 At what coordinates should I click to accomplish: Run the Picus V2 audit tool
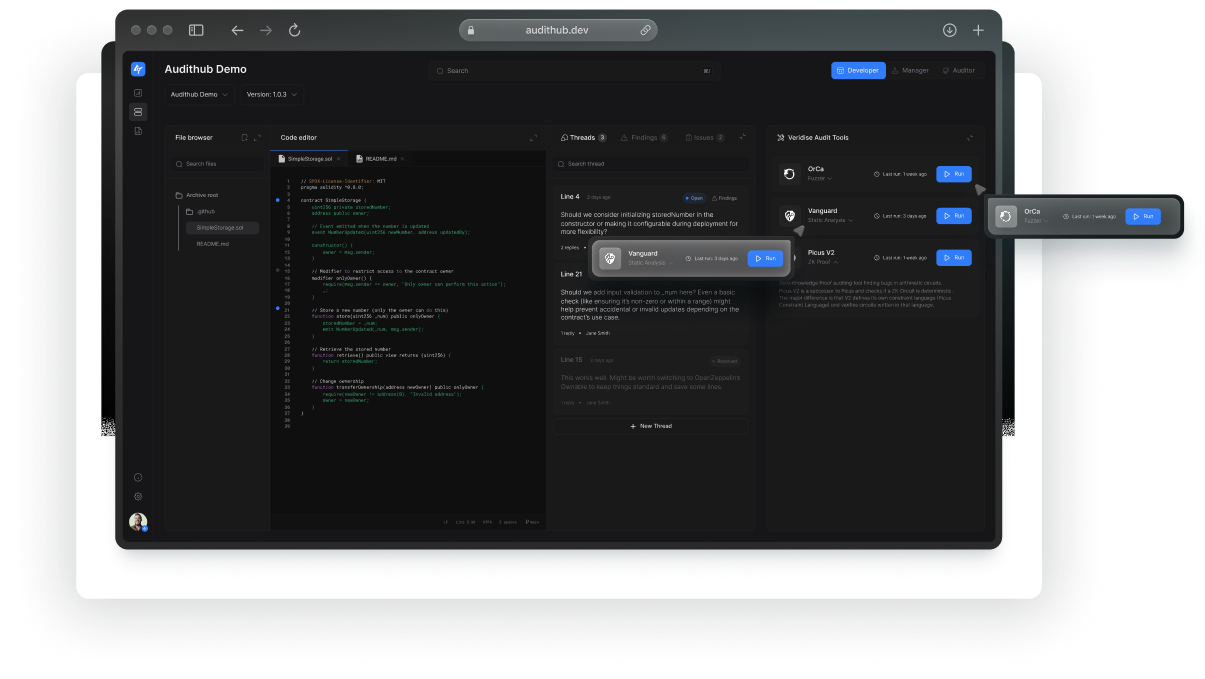click(953, 258)
